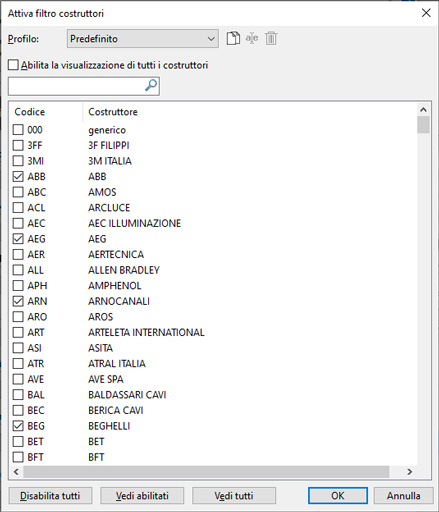The height and width of the screenshot is (512, 439).
Task: Close the Attiva filtro costruttori dialog
Action: [x=426, y=13]
